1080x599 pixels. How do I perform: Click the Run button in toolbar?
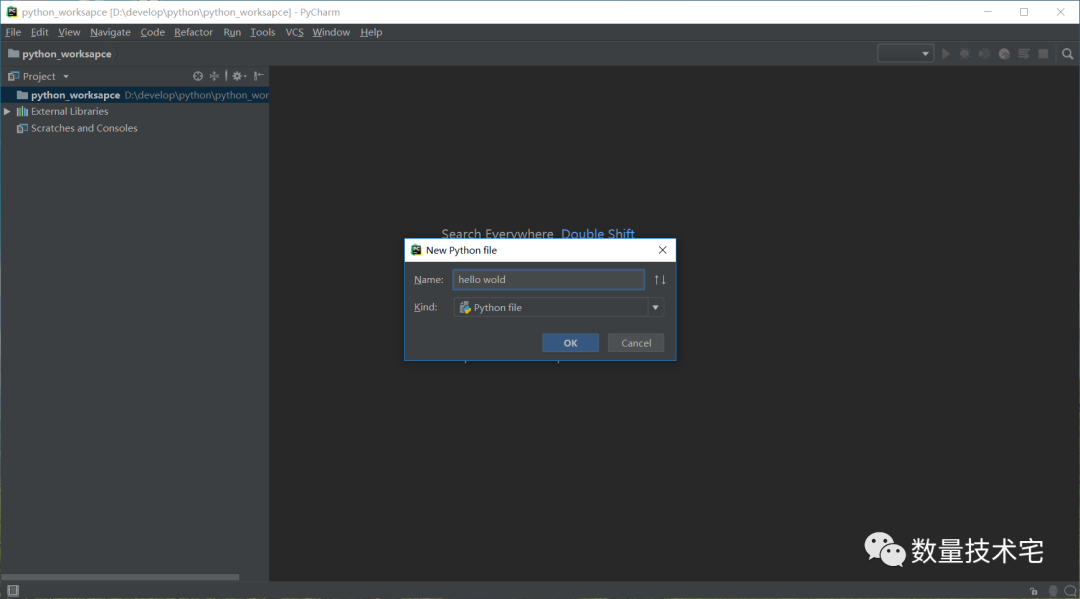coord(946,54)
